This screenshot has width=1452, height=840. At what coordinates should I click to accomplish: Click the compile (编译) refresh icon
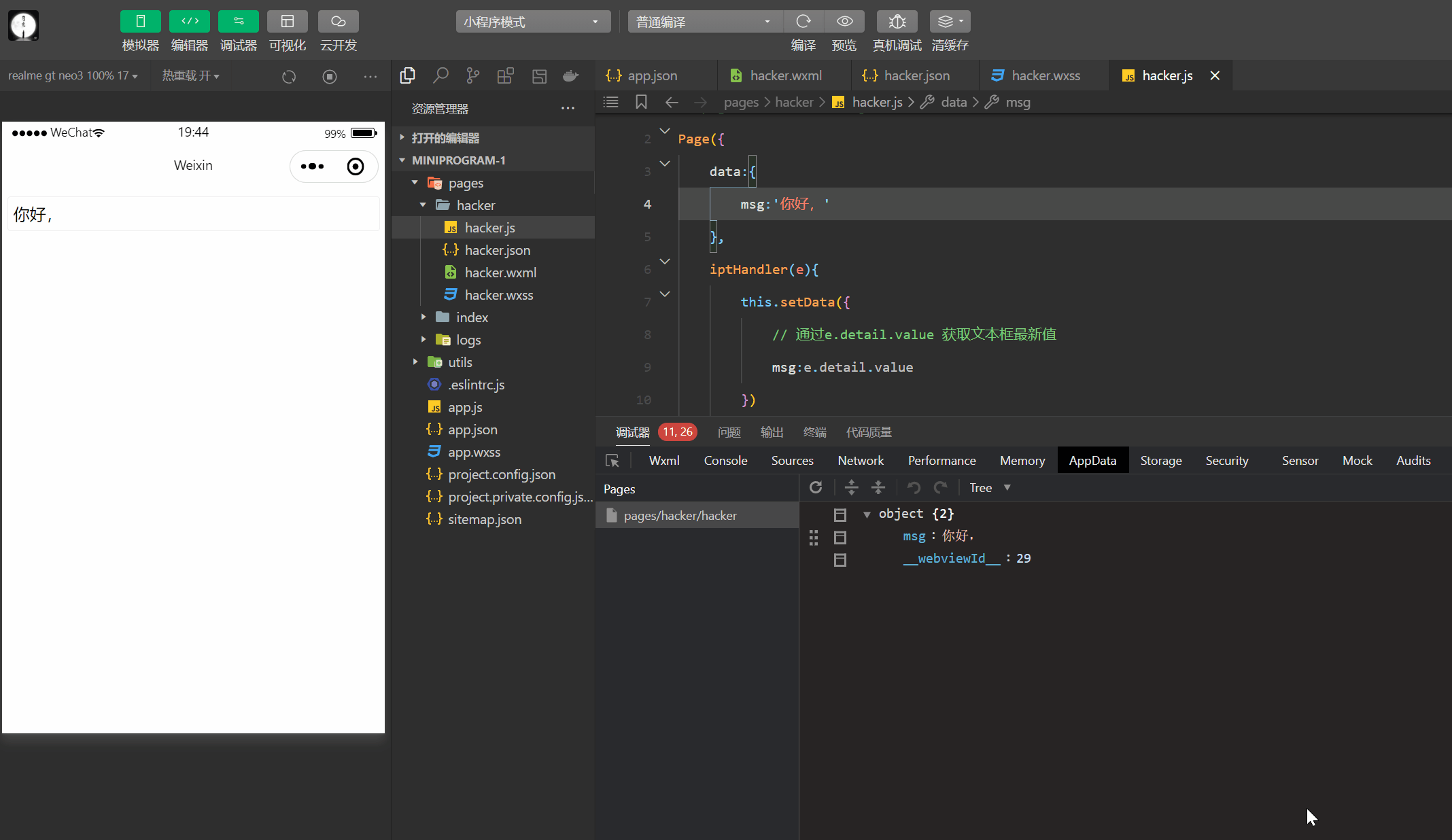(x=803, y=22)
